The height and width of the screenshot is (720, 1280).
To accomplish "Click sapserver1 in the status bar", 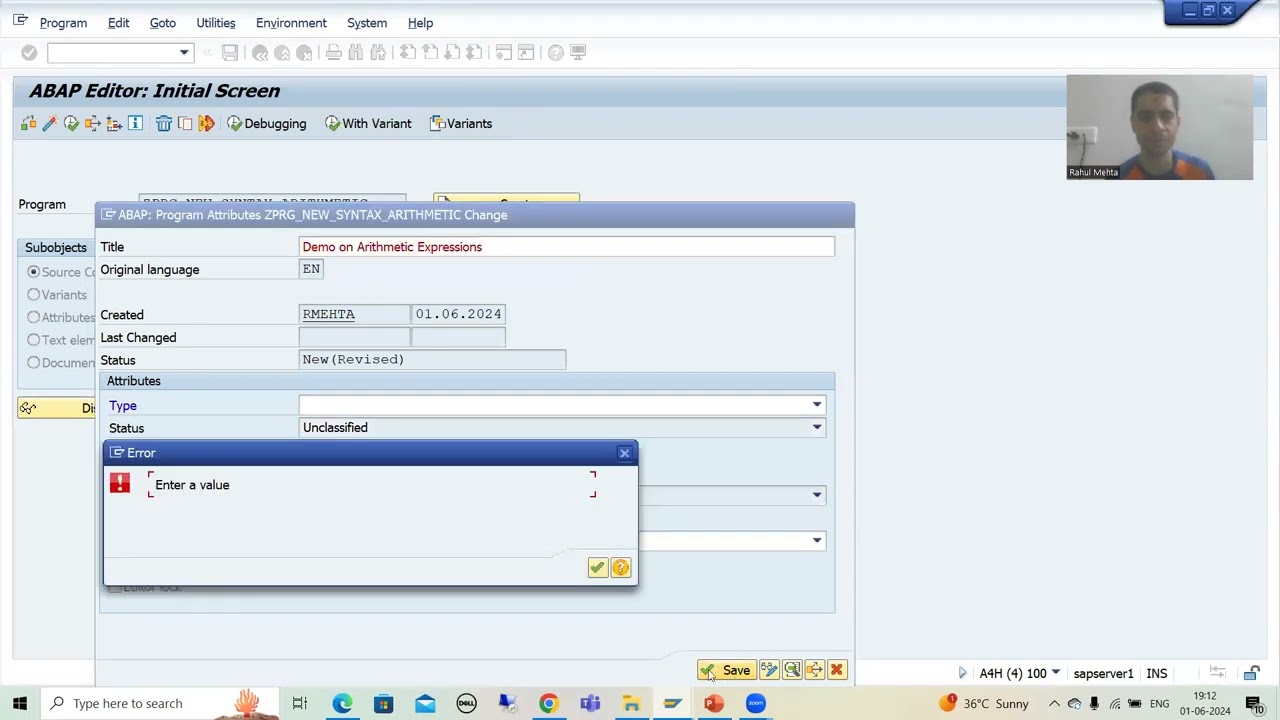I will pos(1103,674).
